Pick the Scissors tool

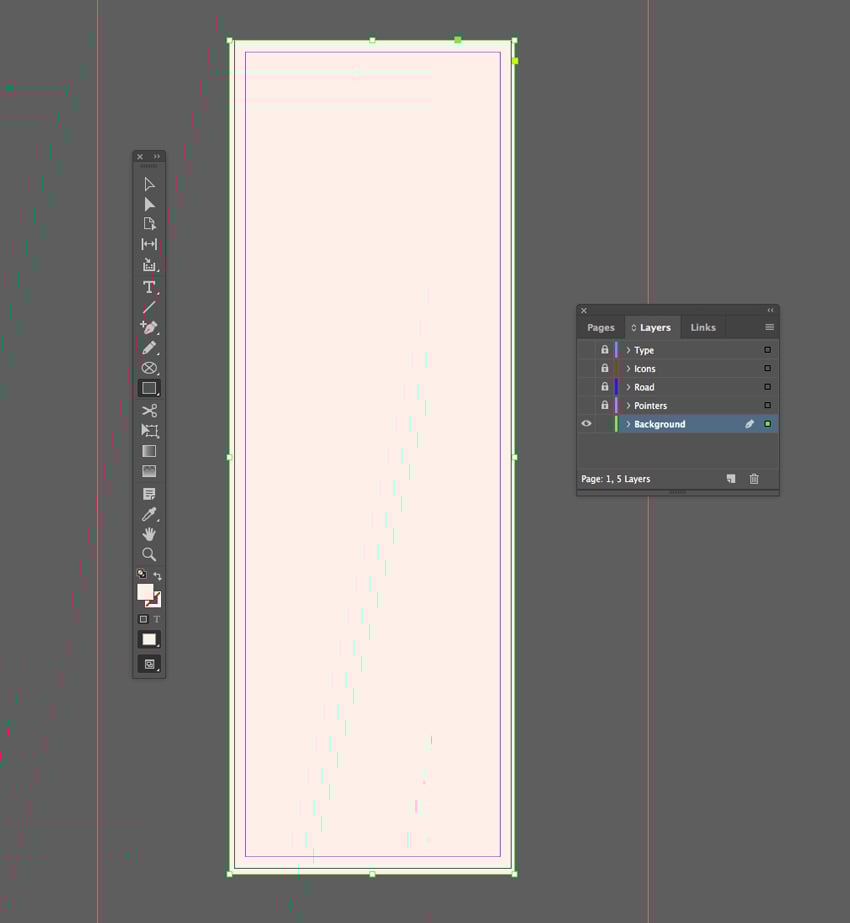tap(148, 411)
